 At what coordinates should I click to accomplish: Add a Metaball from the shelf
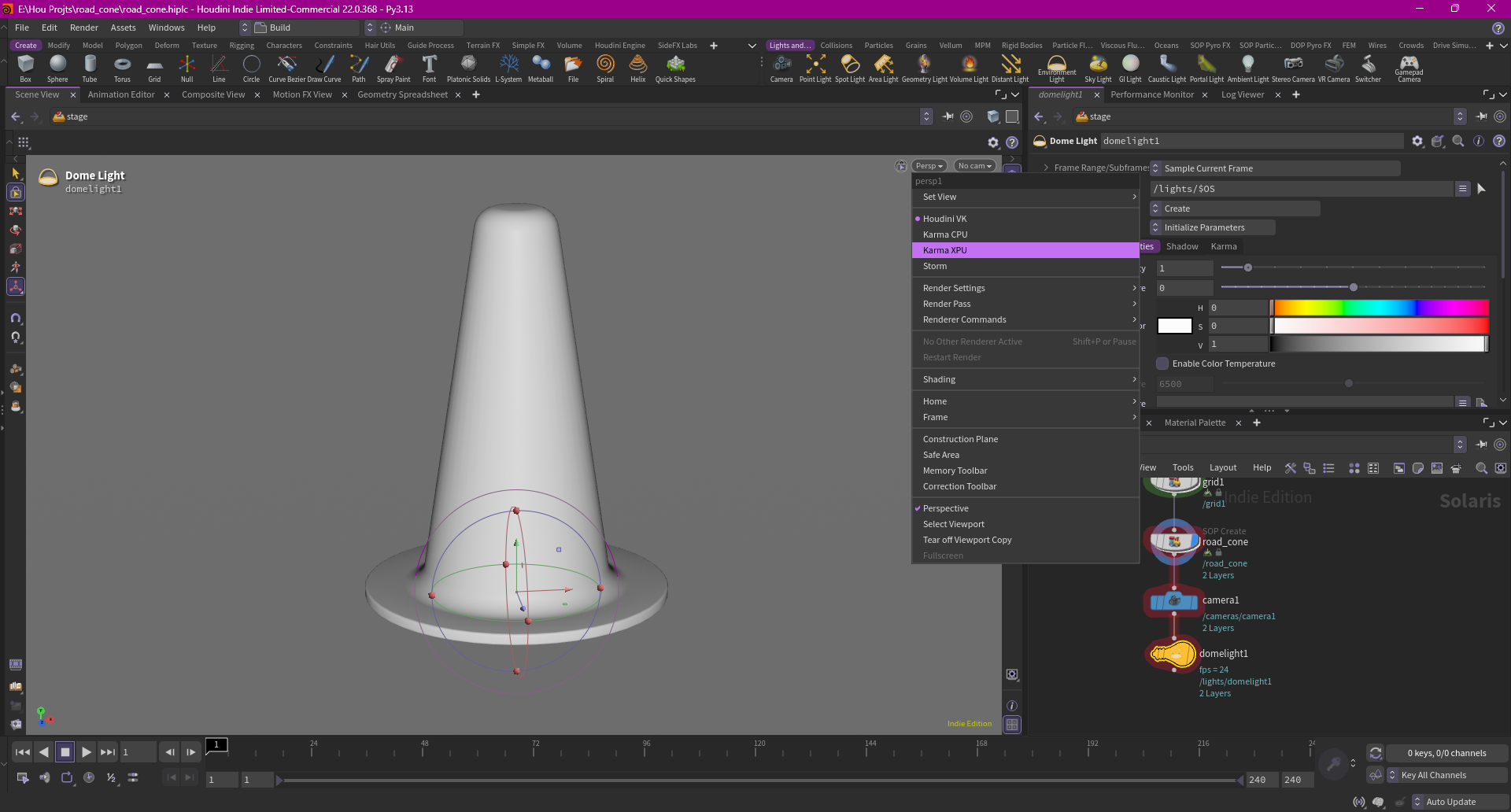pyautogui.click(x=541, y=68)
